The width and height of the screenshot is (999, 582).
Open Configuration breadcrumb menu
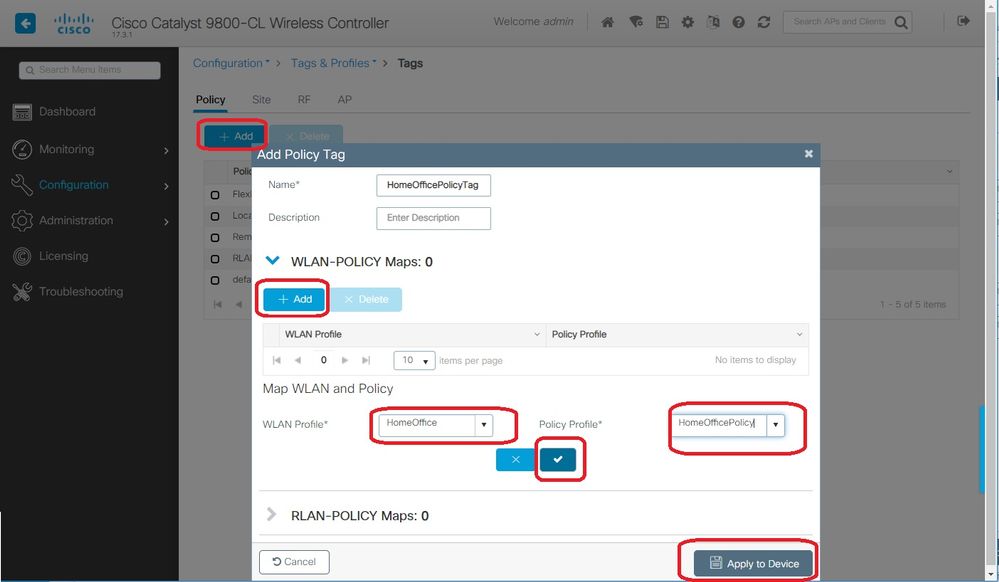click(231, 63)
